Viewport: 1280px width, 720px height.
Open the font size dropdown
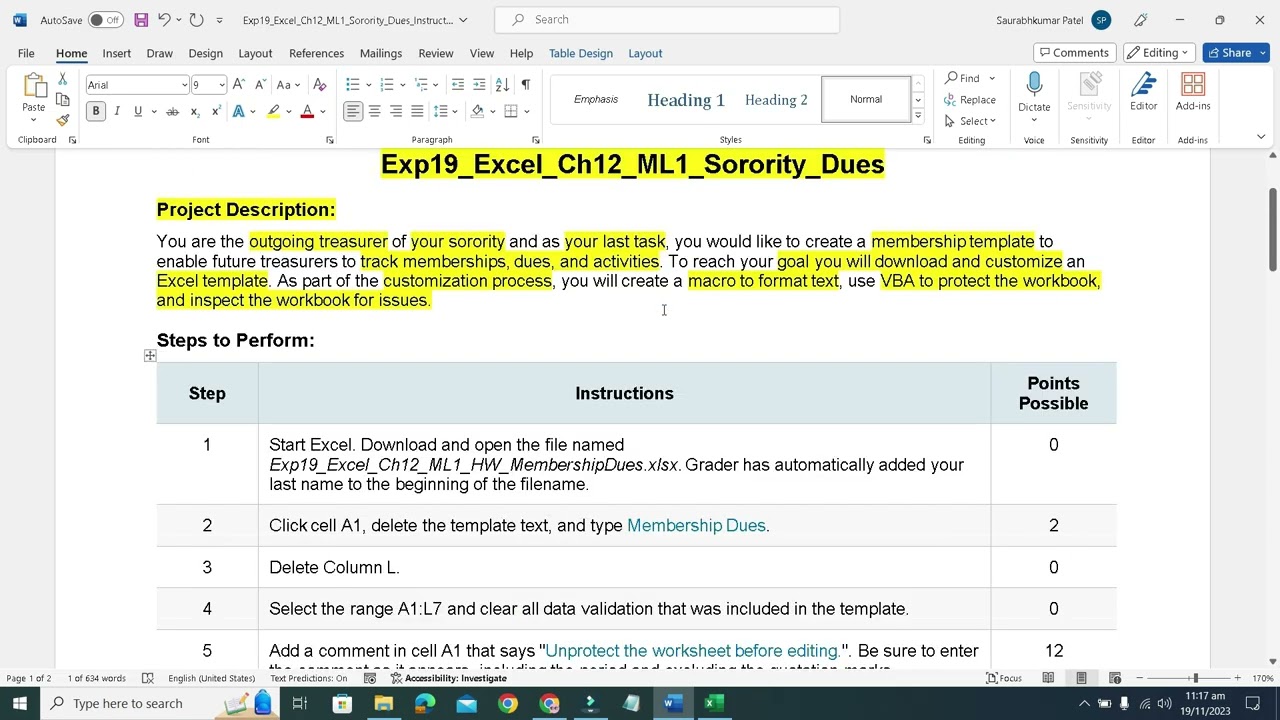[222, 85]
